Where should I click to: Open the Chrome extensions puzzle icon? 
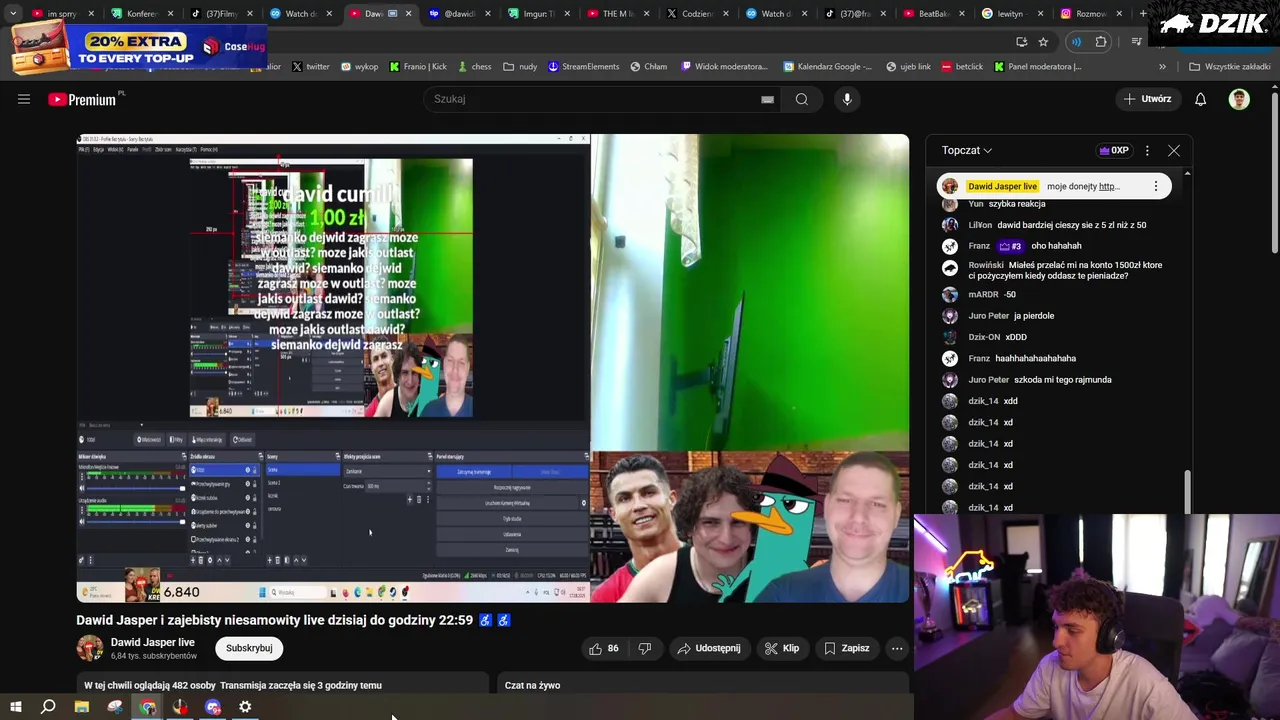pyautogui.click(x=1101, y=42)
